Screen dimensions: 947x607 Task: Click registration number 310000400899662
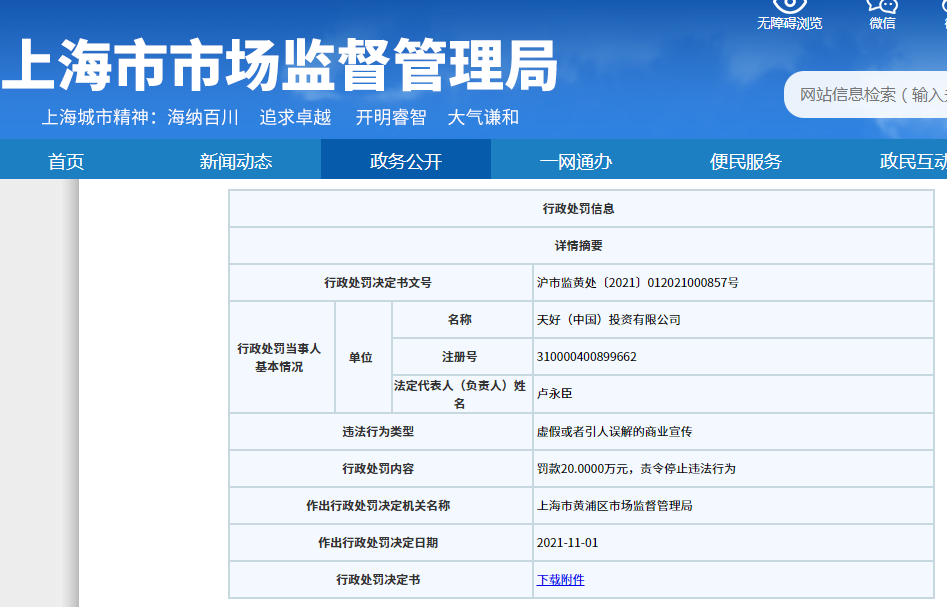586,357
